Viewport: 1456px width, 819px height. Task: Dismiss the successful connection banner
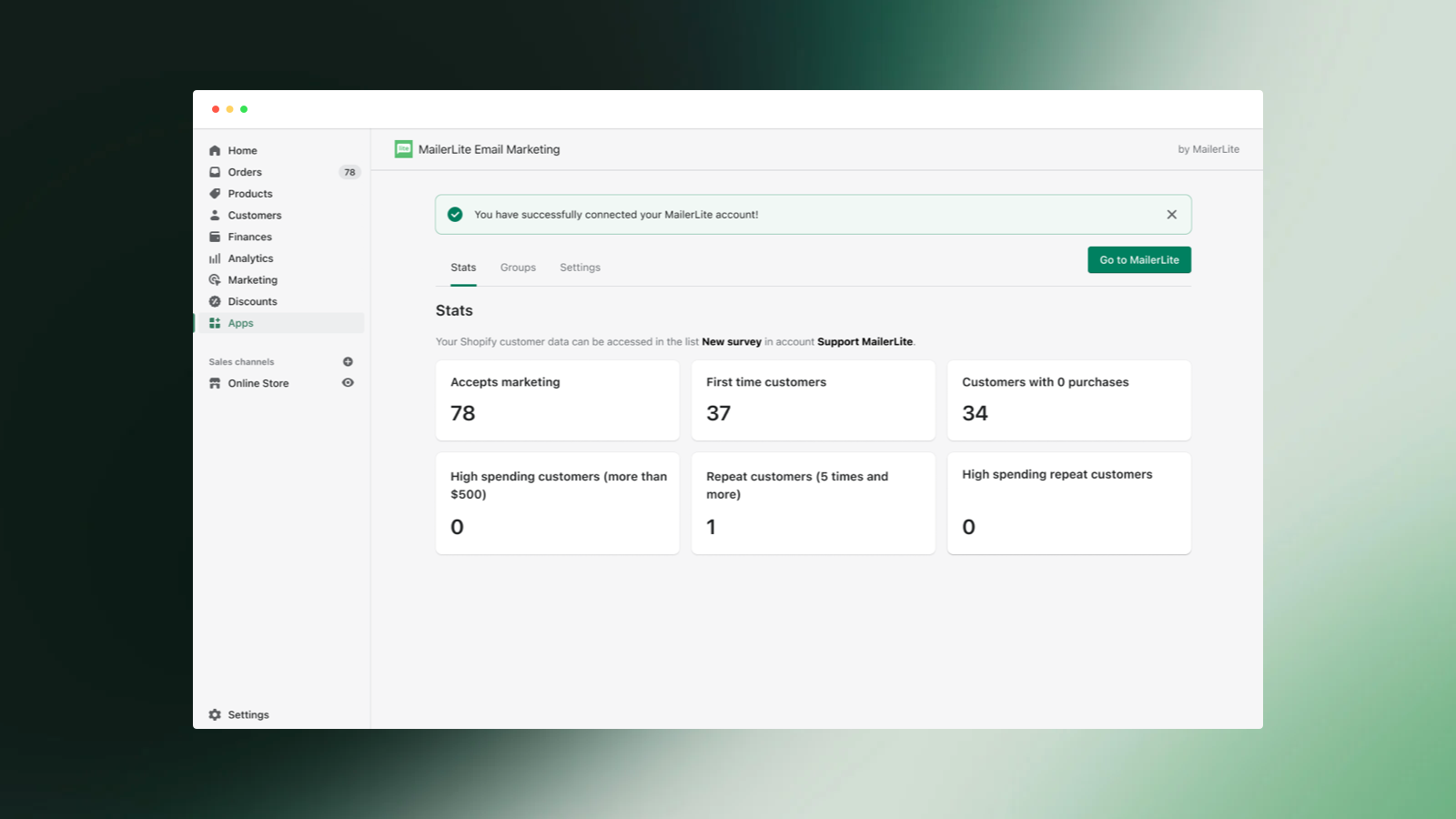coord(1171,214)
